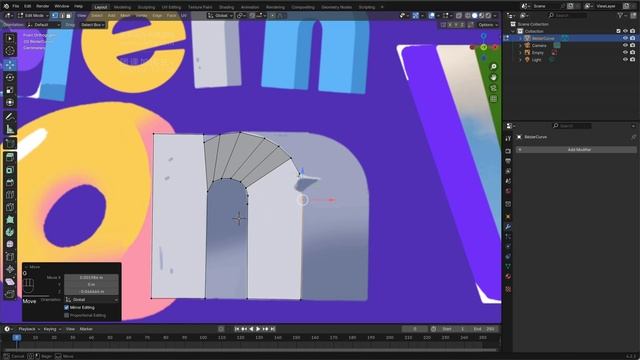Uncheck the Mirror Editing checkbox
This screenshot has width=640, height=360.
point(67,307)
